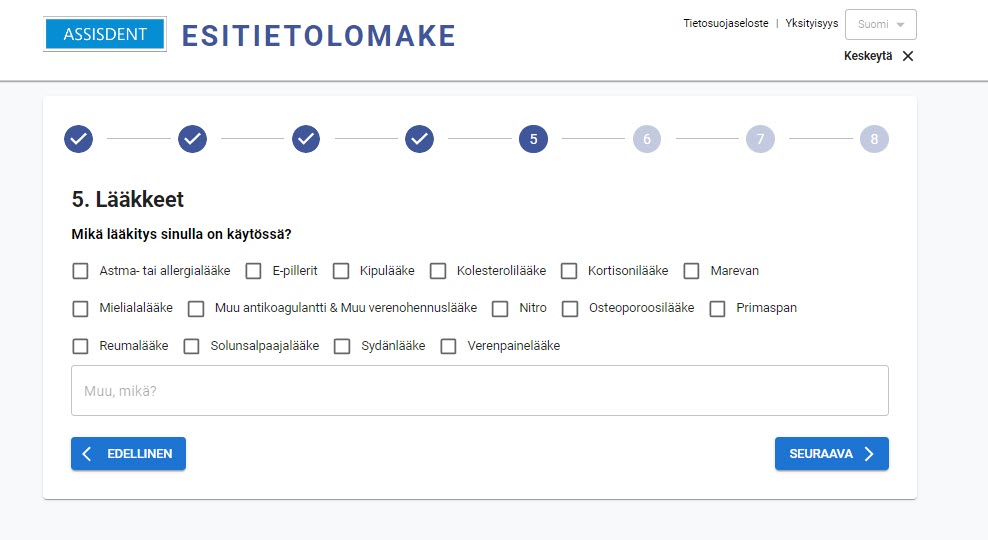Click the ASSIDENT logo

click(105, 34)
